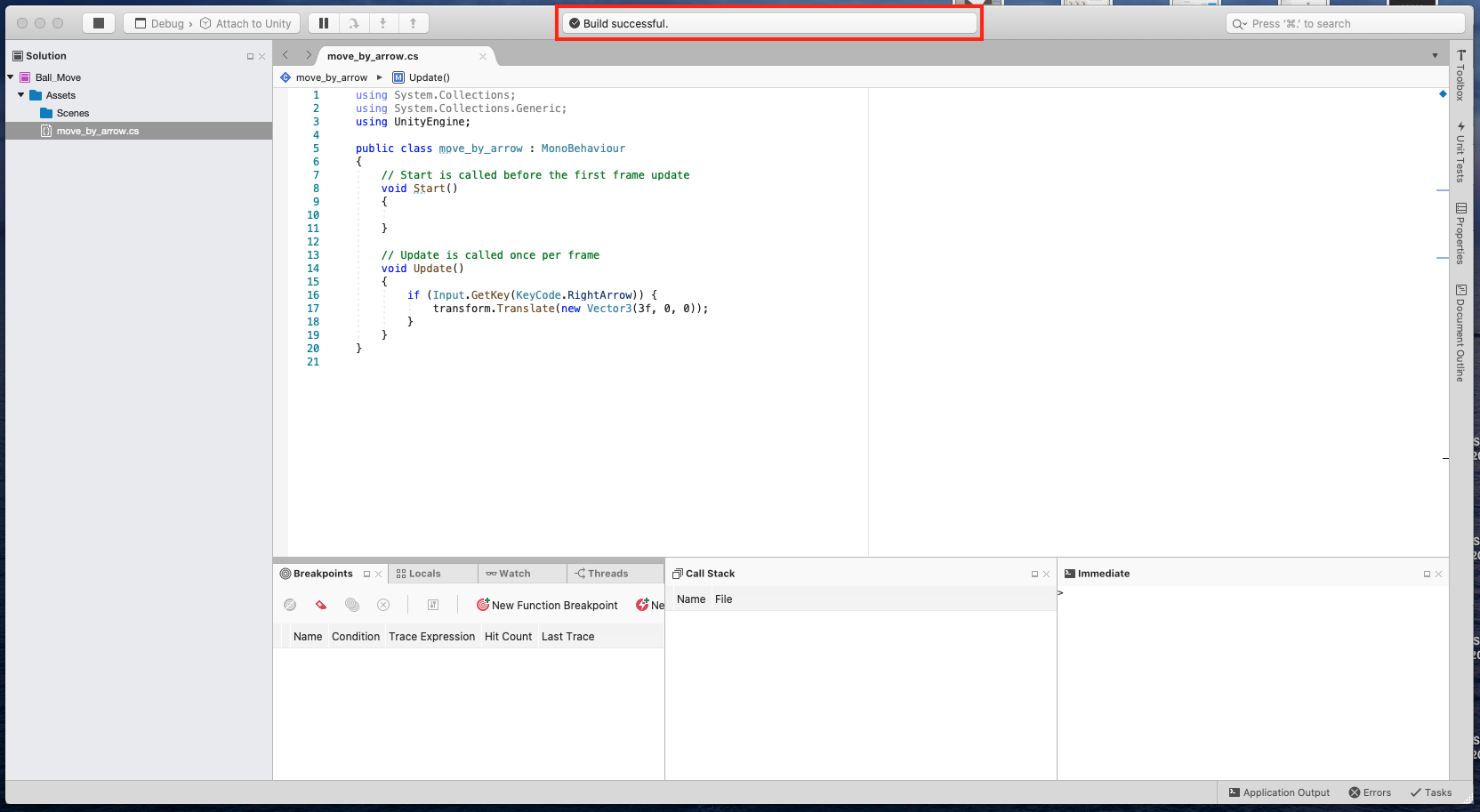1480x812 pixels.
Task: Close the Call Stack pad
Action: (1046, 575)
